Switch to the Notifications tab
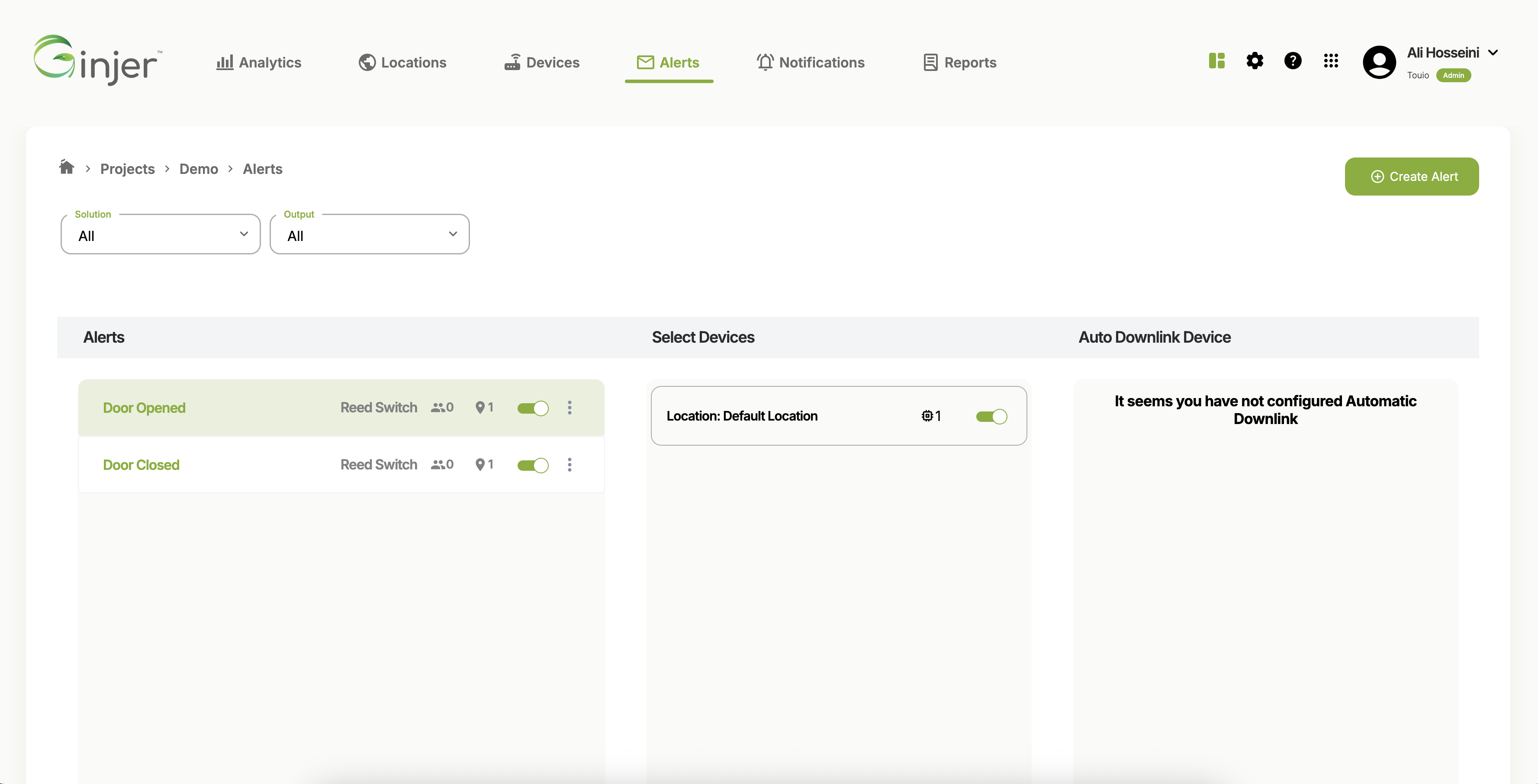 click(810, 63)
